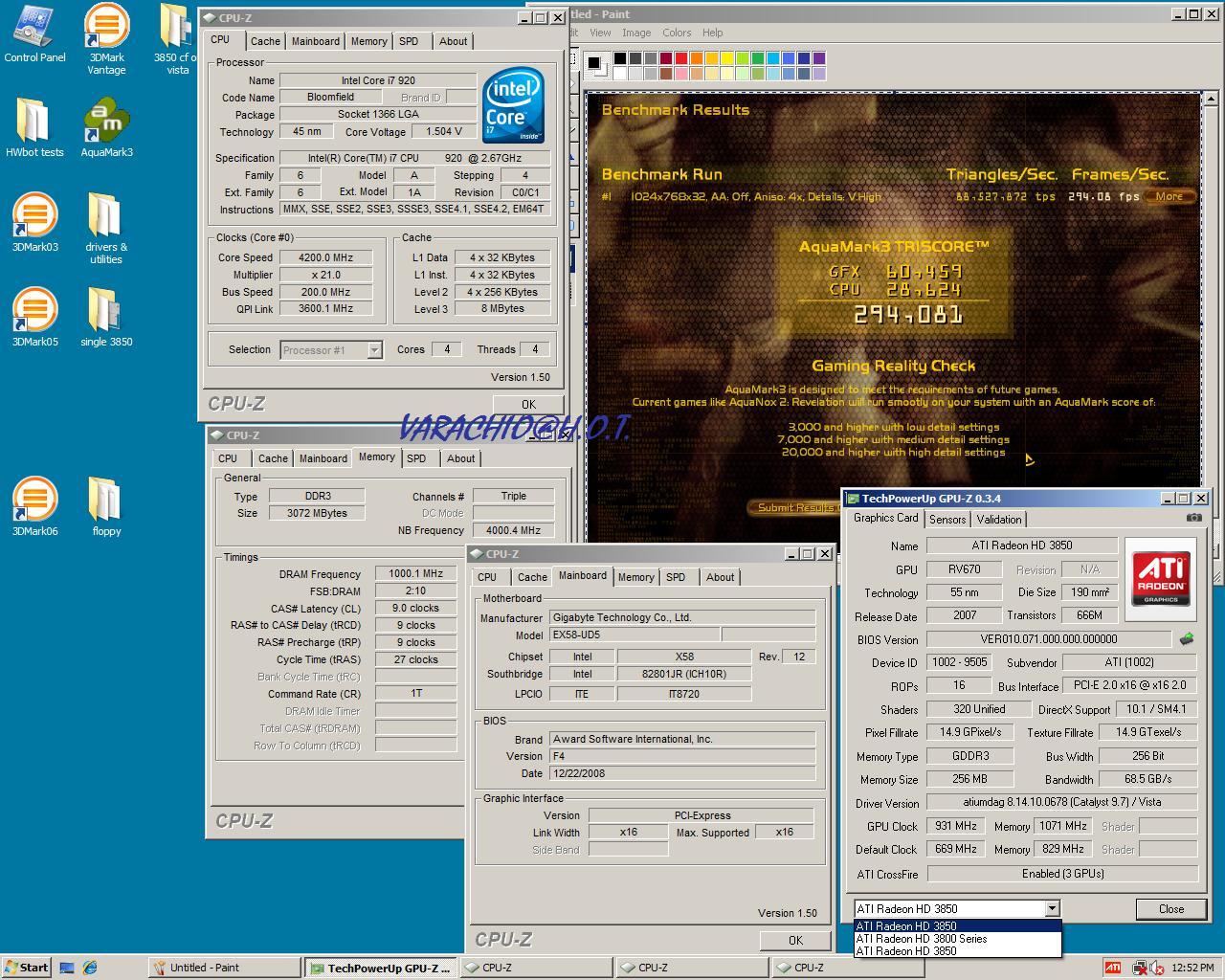This screenshot has height=980, width=1225.
Task: Click OK in the CPU-Z Mainboard window
Action: click(x=795, y=941)
